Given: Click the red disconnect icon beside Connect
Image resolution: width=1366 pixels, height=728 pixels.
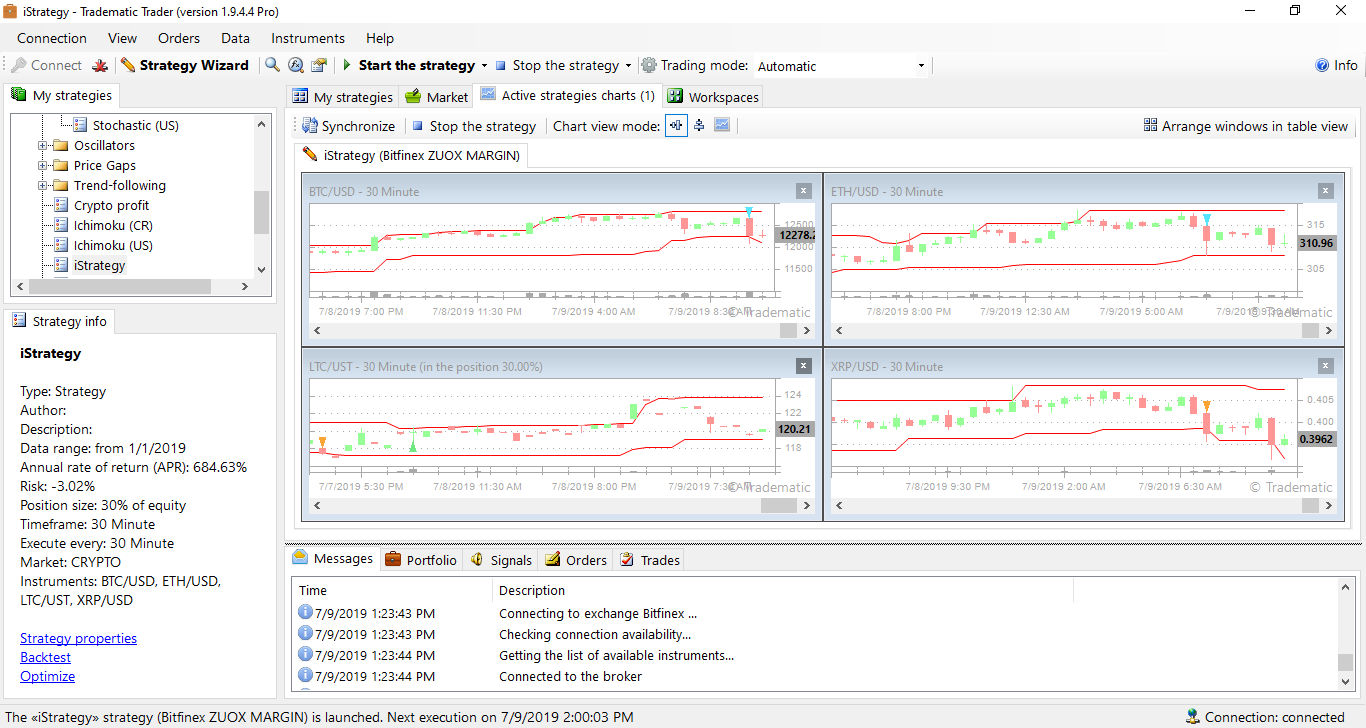Looking at the screenshot, I should 100,66.
